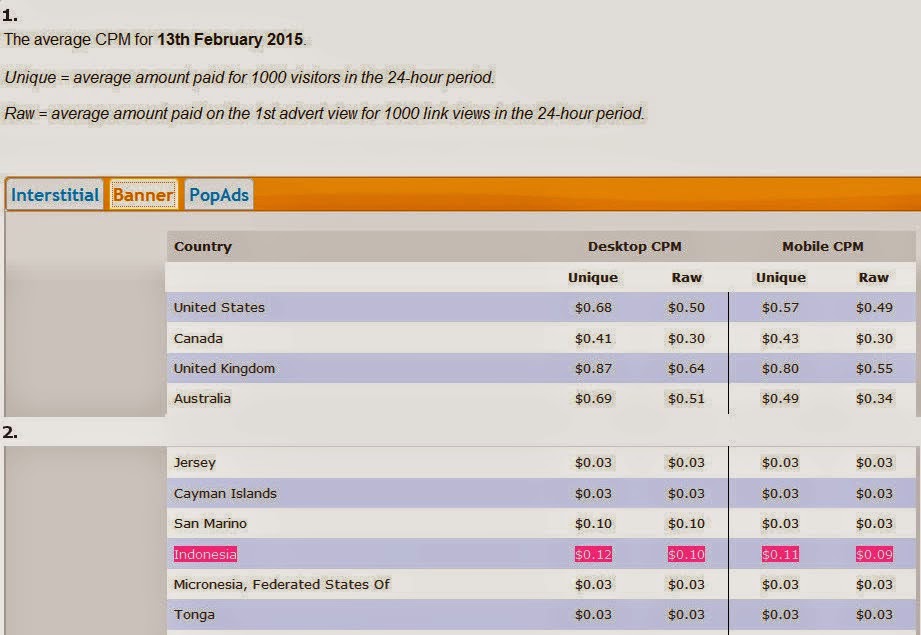Image resolution: width=921 pixels, height=635 pixels.
Task: Open the PopAds tab
Action: tap(219, 195)
